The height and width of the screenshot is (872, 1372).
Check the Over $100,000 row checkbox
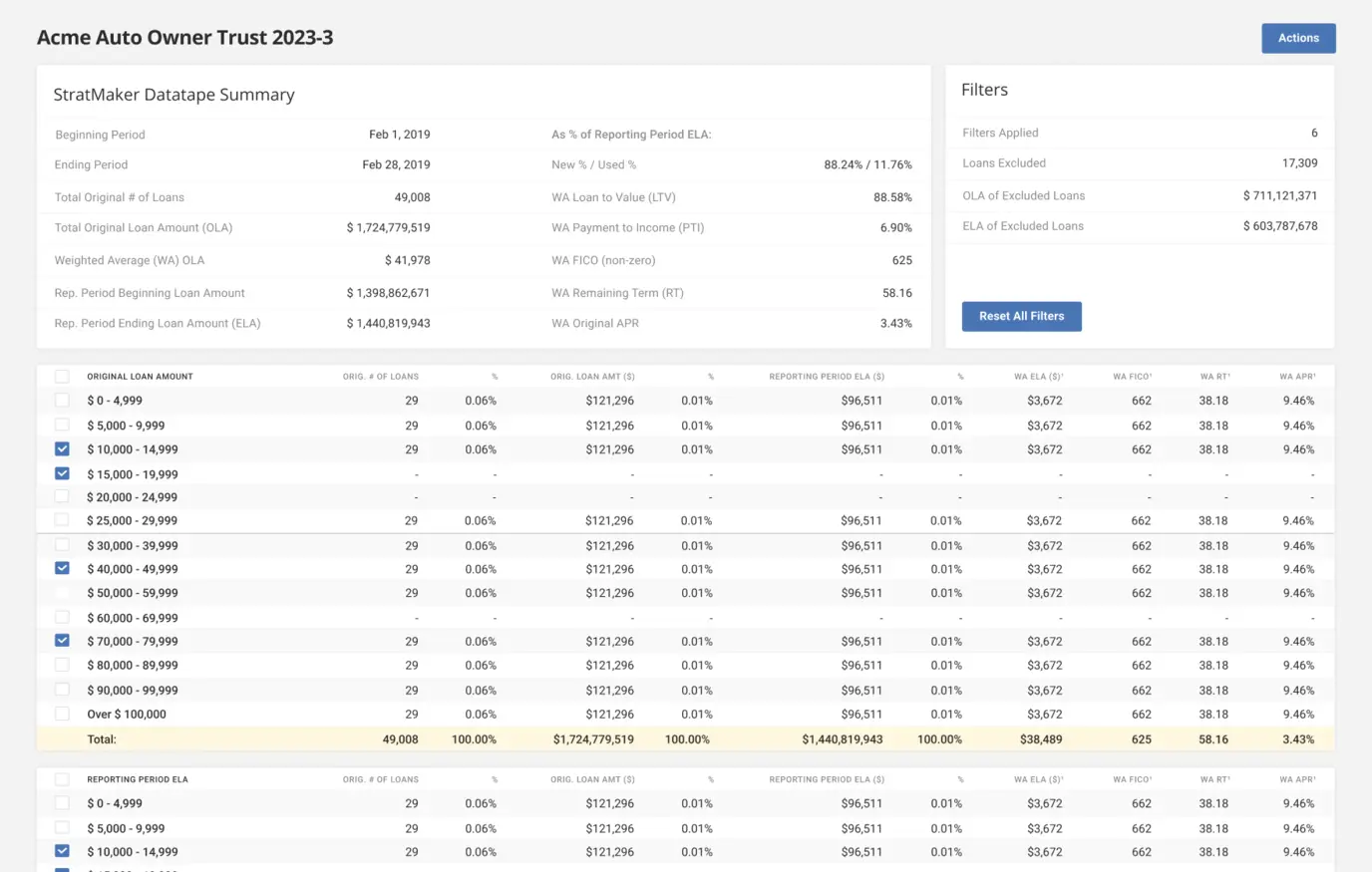[62, 715]
